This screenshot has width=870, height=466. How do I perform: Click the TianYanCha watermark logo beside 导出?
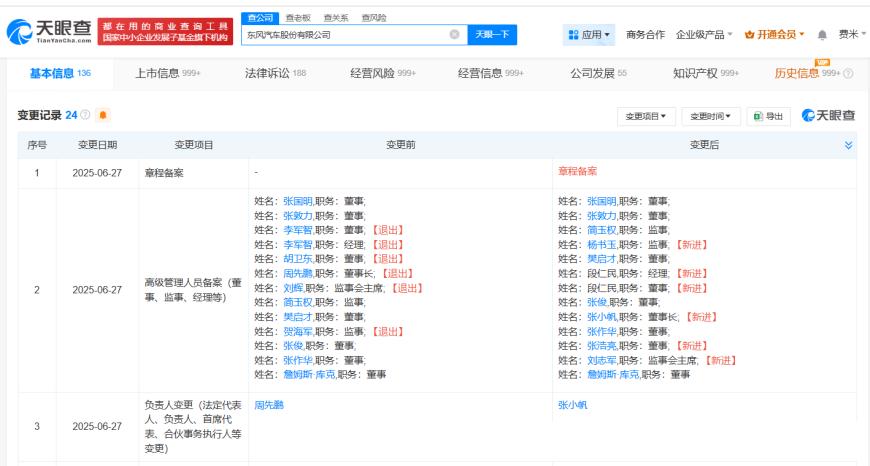828,115
